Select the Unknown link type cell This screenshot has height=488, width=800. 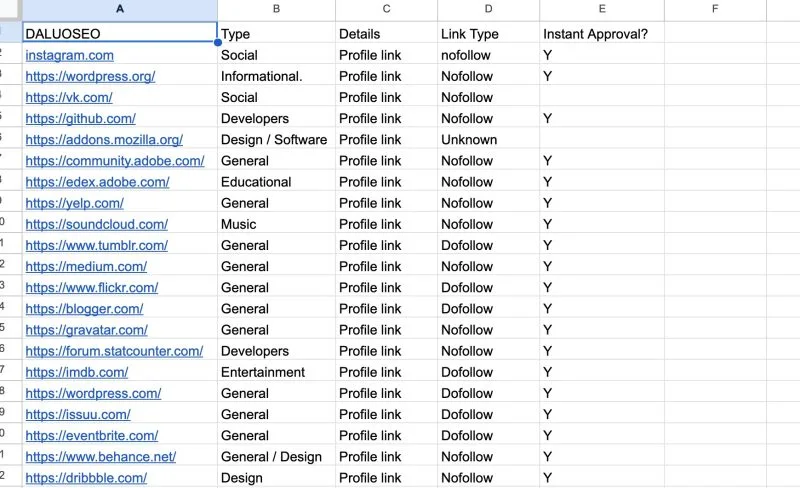click(488, 139)
